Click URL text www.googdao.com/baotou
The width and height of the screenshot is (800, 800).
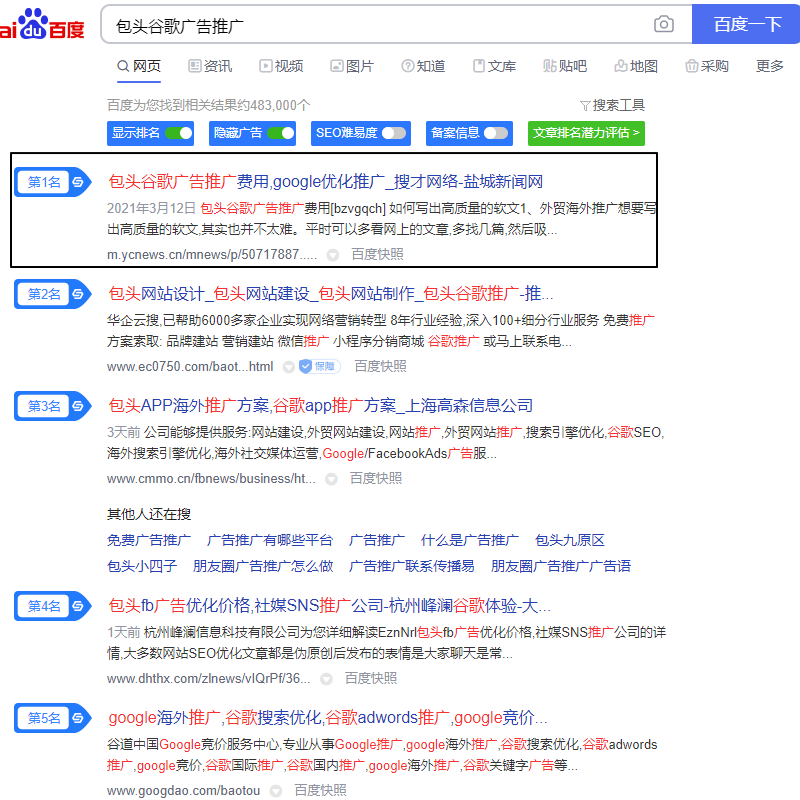point(184,791)
